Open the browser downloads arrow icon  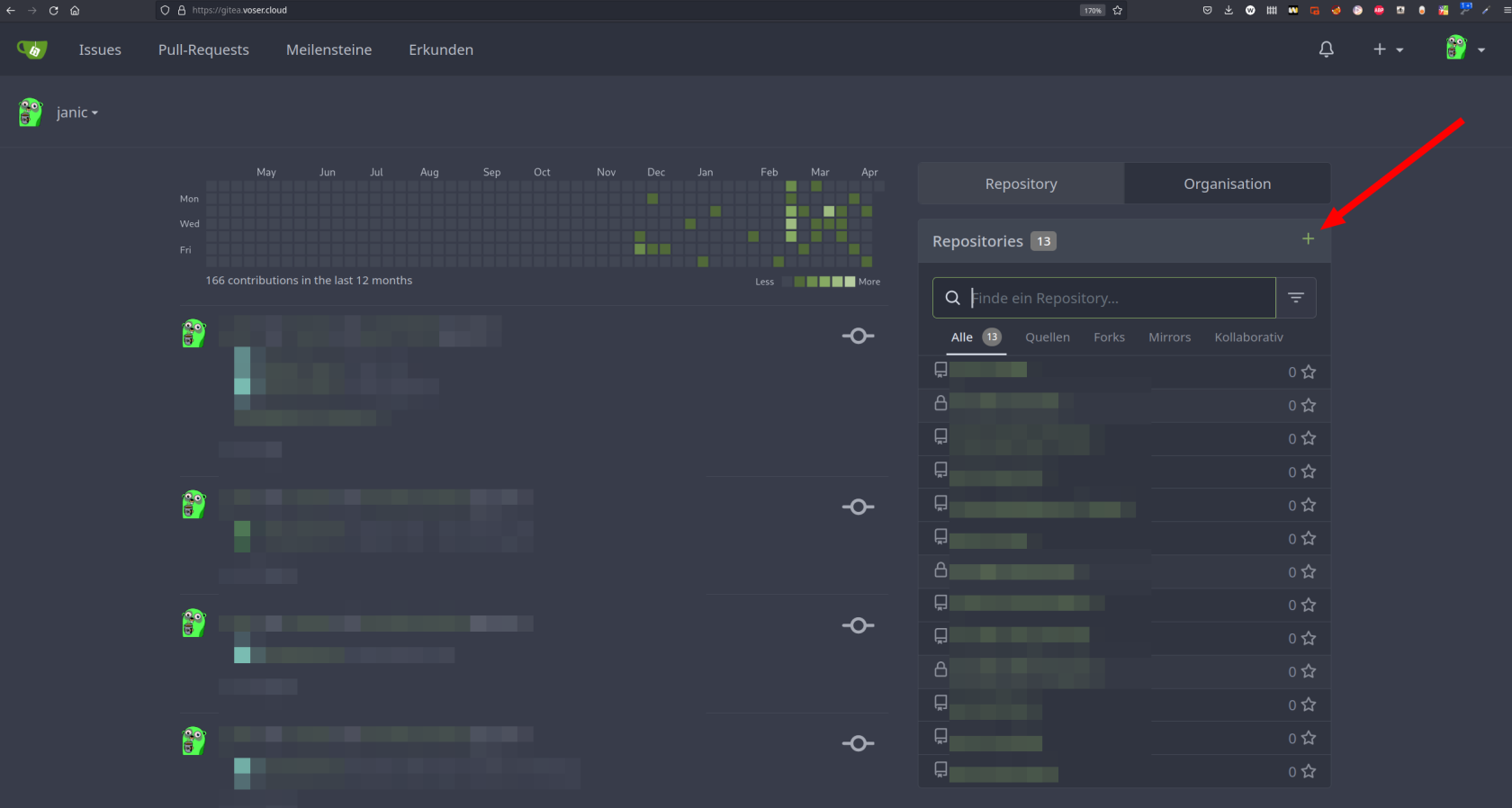[1228, 11]
